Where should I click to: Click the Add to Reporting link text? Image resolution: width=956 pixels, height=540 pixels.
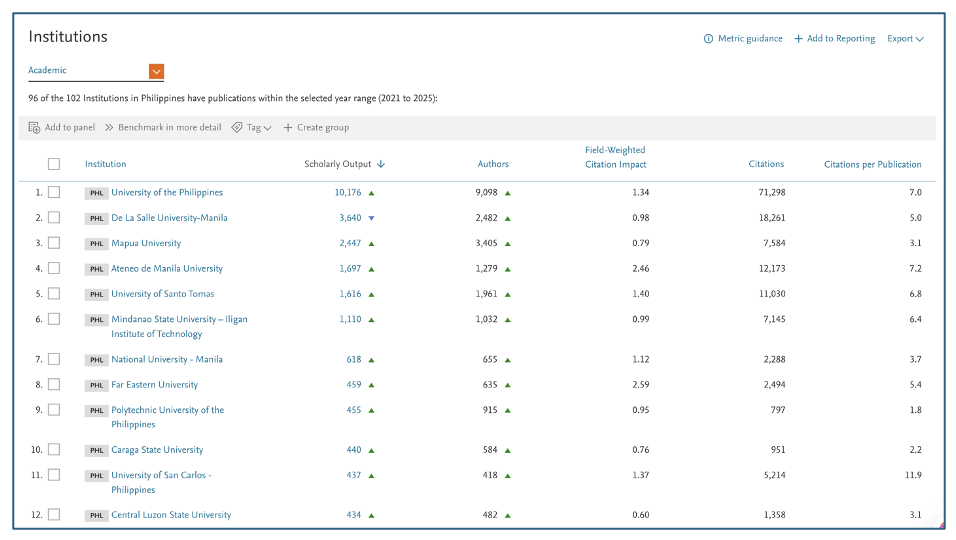coord(841,38)
